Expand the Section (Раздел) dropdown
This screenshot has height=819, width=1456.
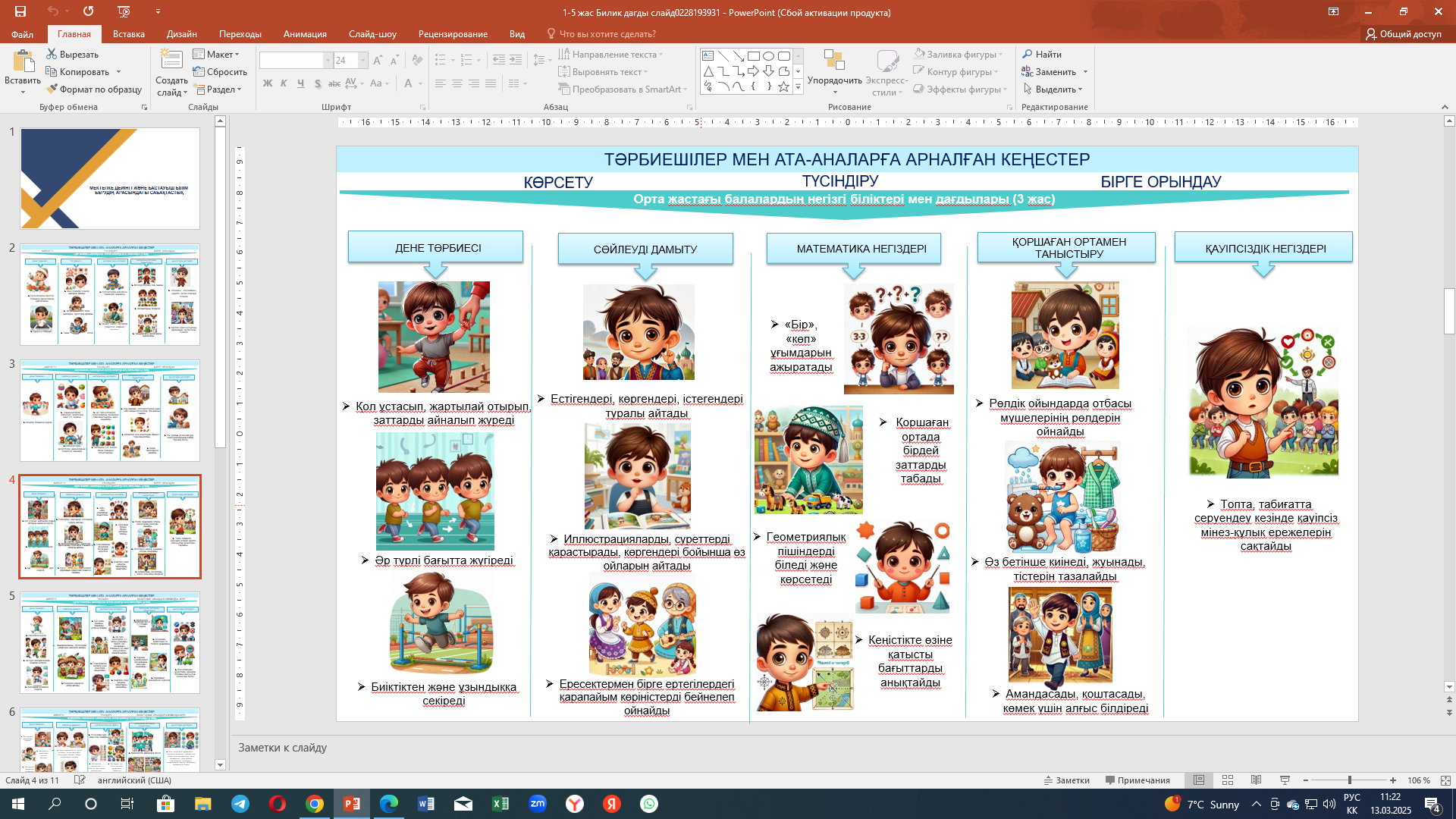pos(218,89)
